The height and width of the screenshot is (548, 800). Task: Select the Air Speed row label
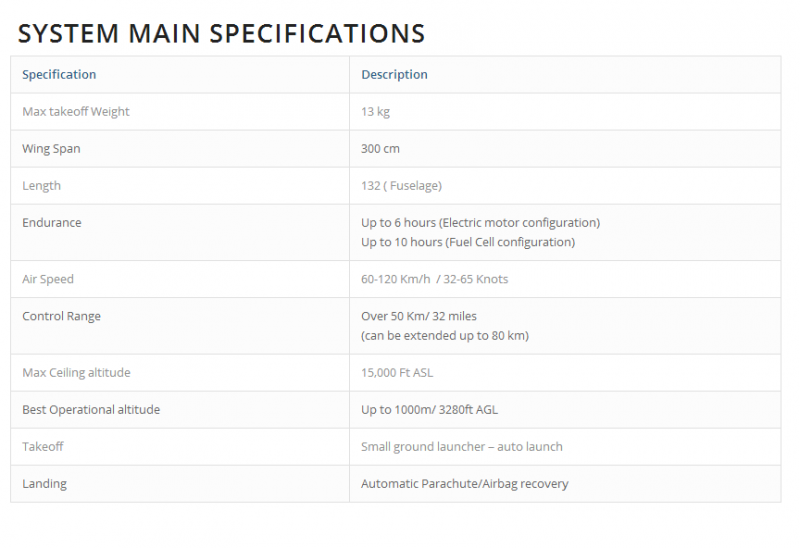(x=48, y=279)
